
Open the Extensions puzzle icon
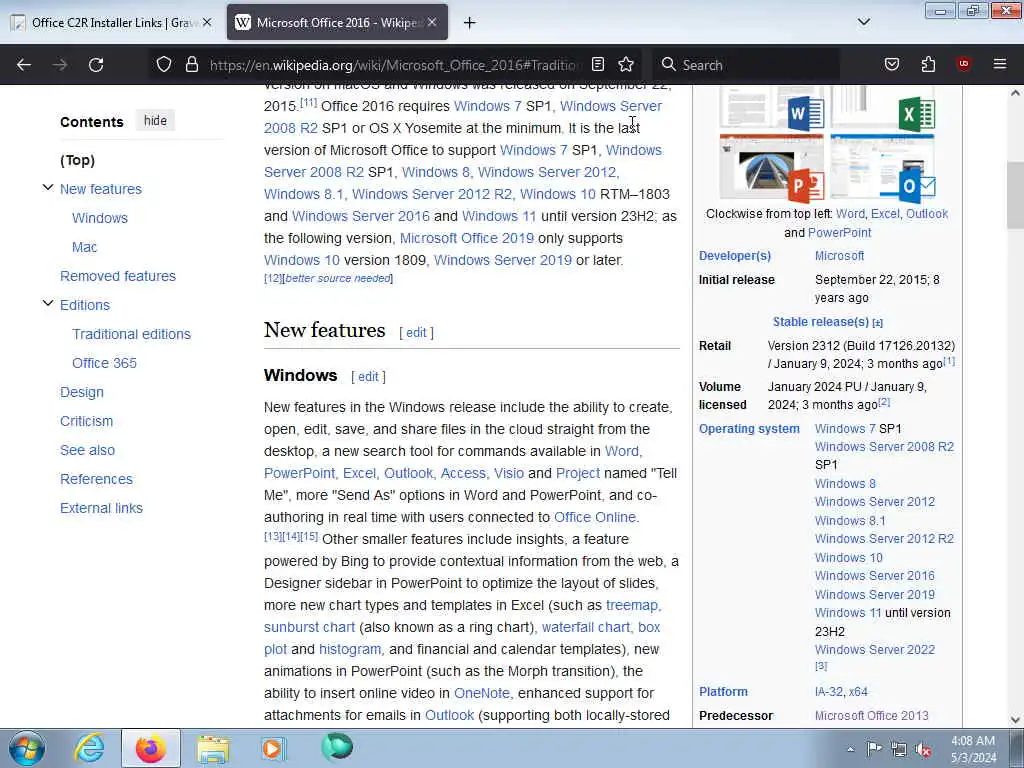[928, 64]
